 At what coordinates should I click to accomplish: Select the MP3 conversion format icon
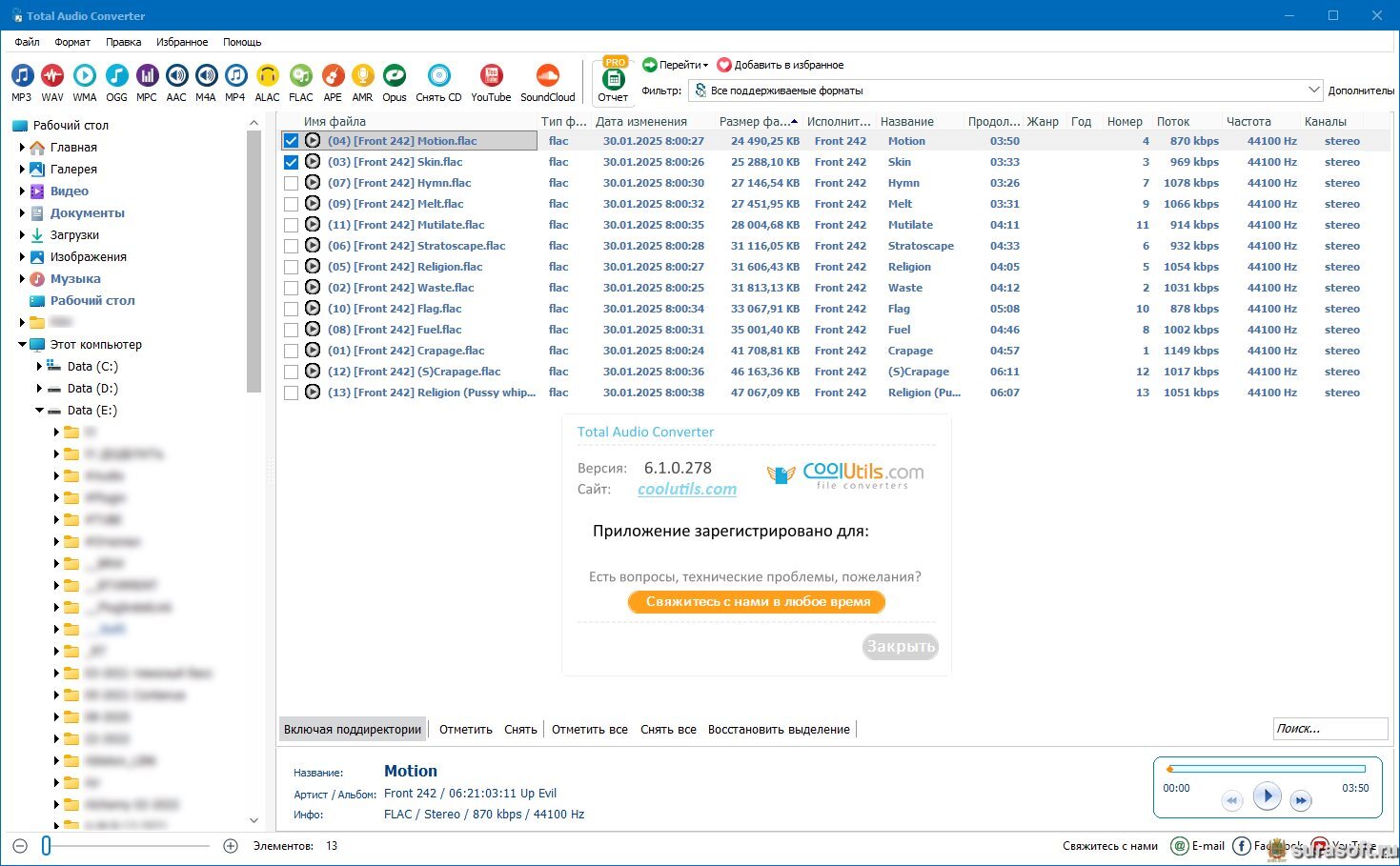(22, 76)
